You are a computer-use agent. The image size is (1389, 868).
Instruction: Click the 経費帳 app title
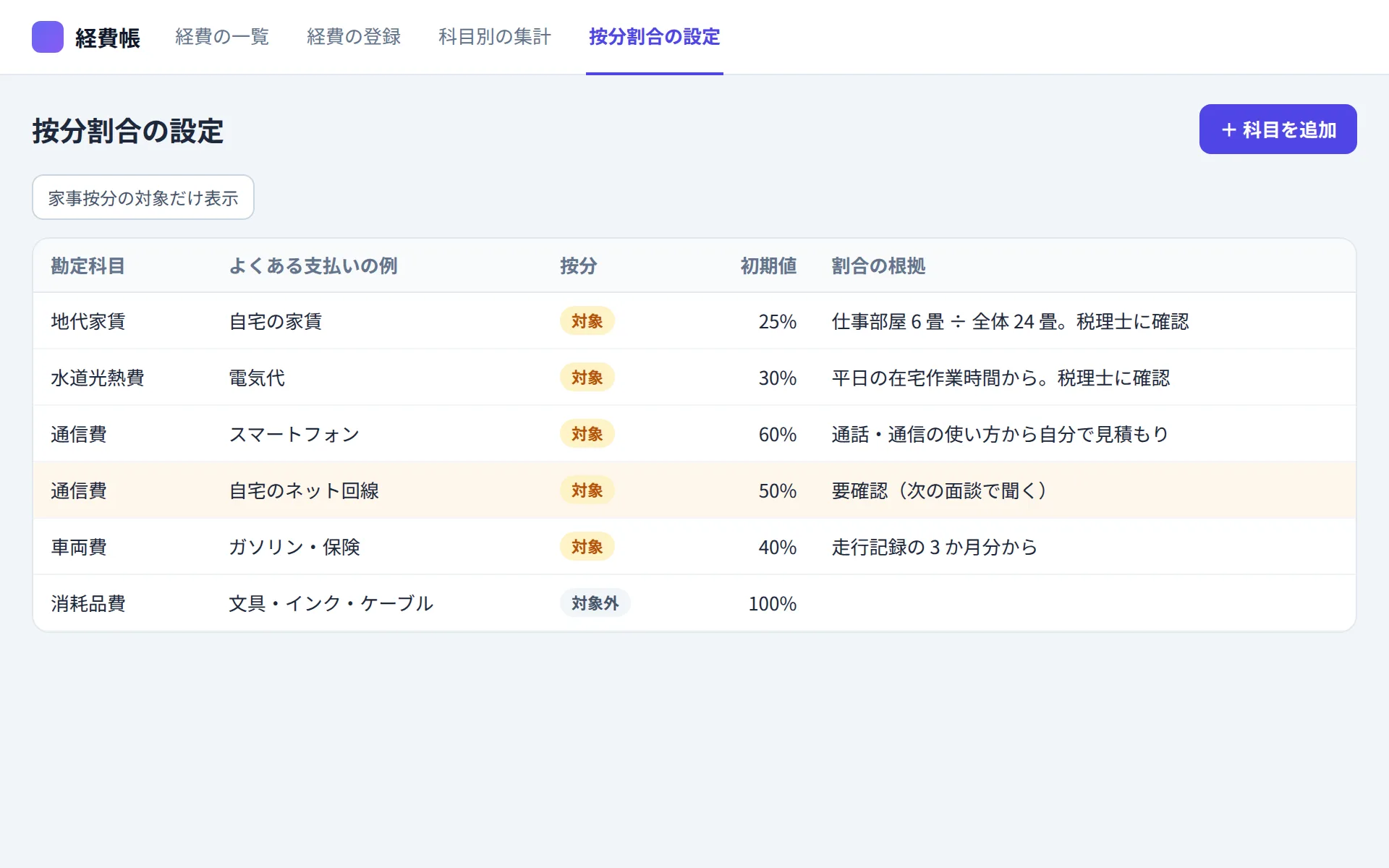pyautogui.click(x=108, y=38)
